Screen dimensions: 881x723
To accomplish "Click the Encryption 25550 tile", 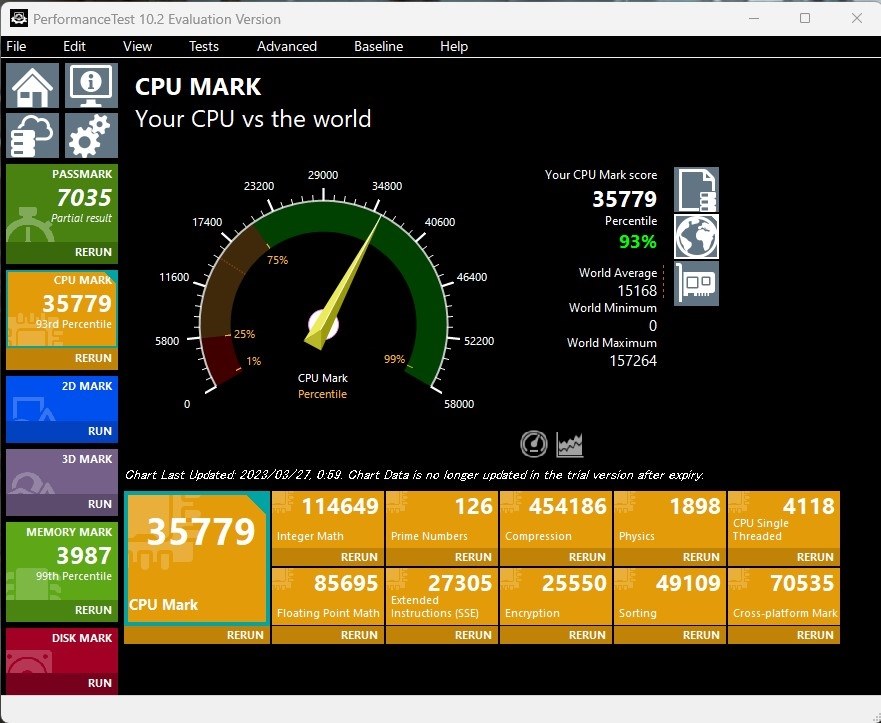I will point(556,597).
